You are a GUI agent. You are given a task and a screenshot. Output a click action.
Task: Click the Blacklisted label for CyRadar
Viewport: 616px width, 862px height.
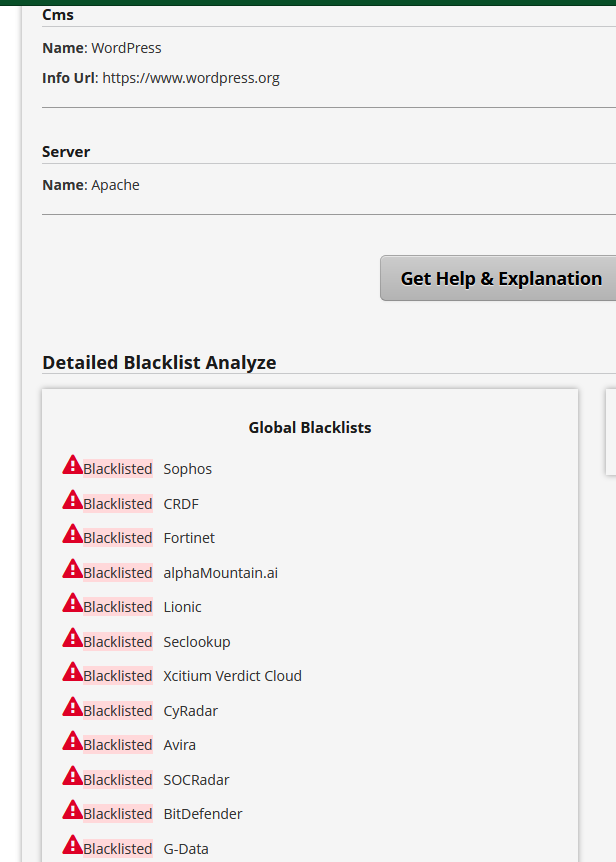point(118,711)
